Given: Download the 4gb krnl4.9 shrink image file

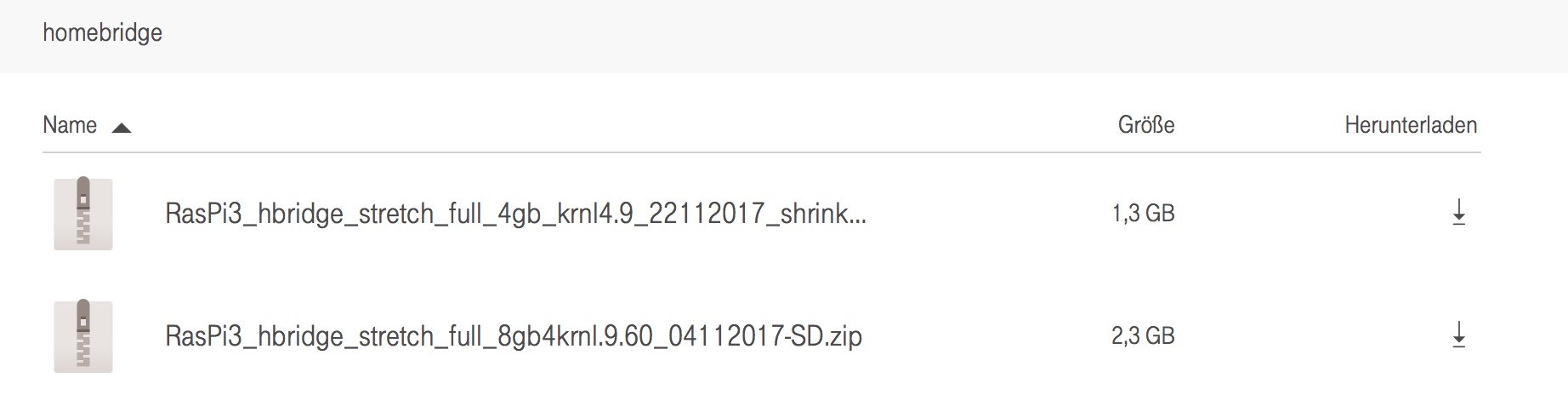Looking at the screenshot, I should click(x=1458, y=212).
